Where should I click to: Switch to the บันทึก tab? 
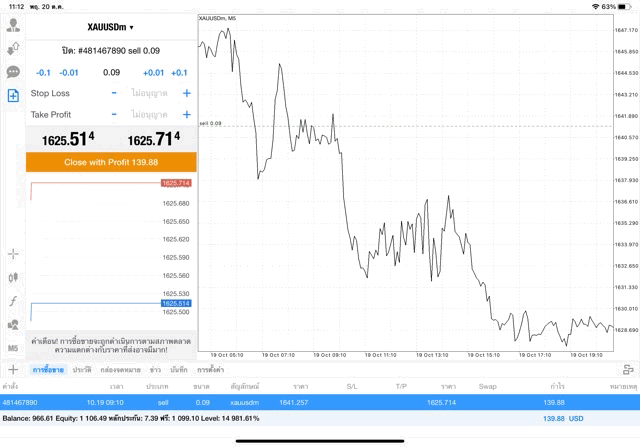click(x=179, y=370)
